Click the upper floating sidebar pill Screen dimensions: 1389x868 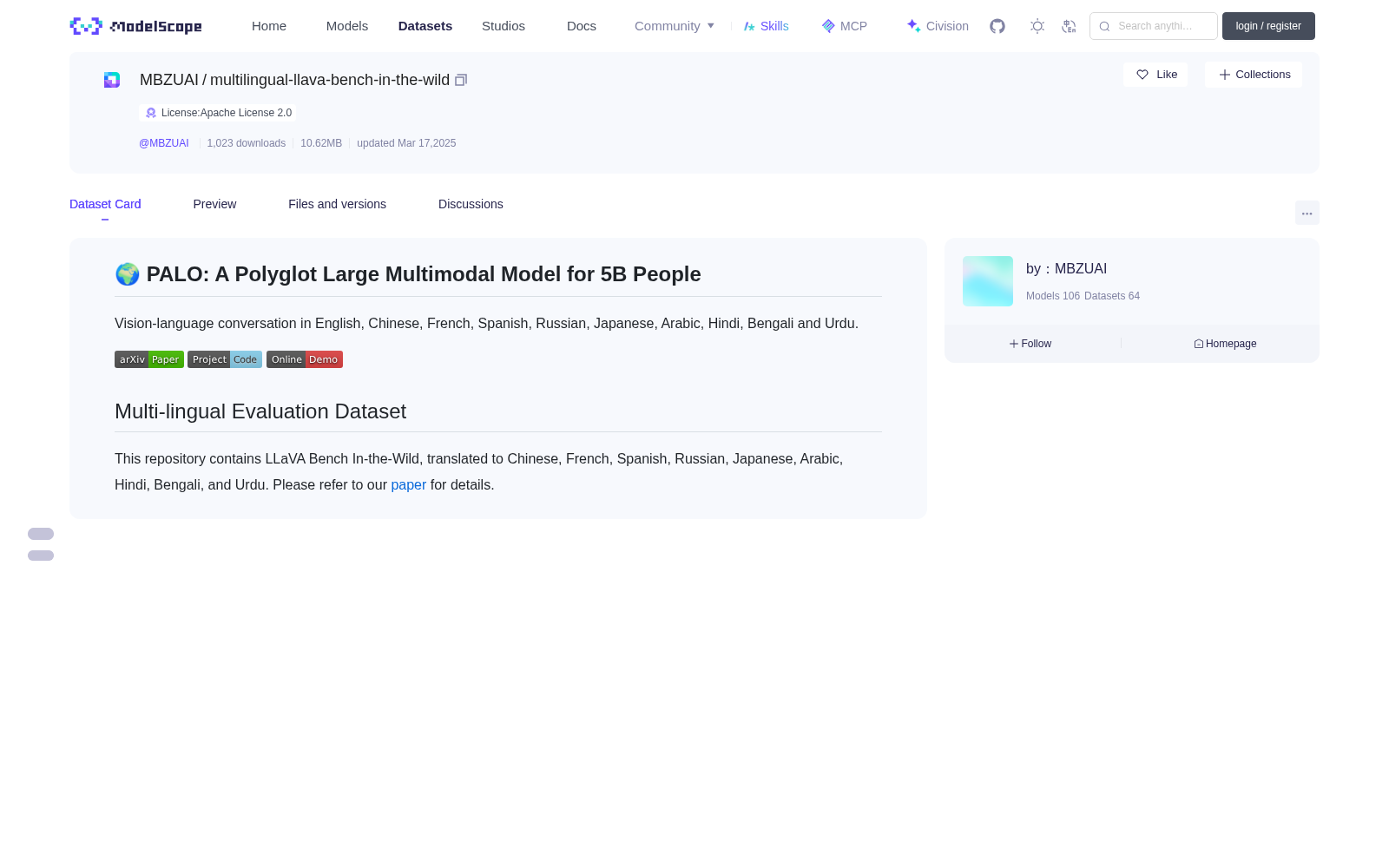[41, 534]
